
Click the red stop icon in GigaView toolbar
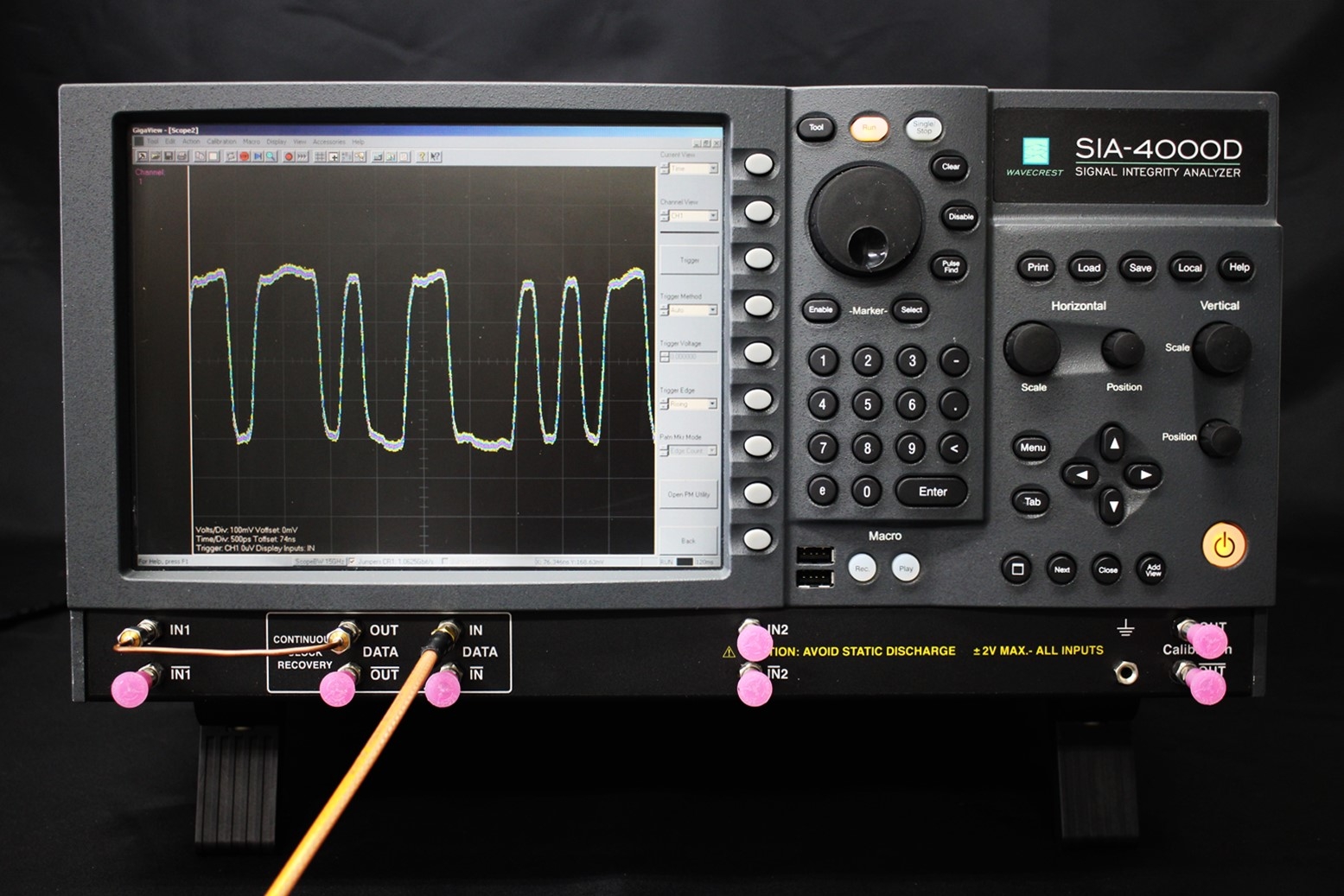(245, 156)
